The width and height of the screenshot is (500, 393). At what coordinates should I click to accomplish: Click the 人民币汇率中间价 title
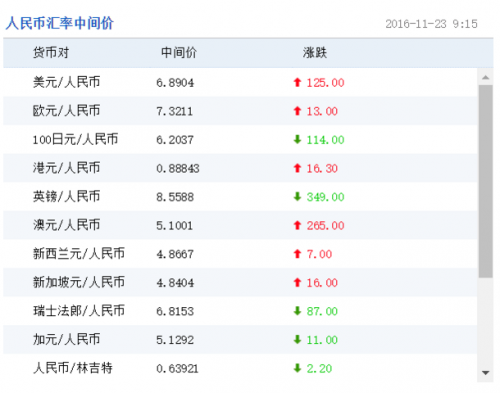click(x=60, y=23)
